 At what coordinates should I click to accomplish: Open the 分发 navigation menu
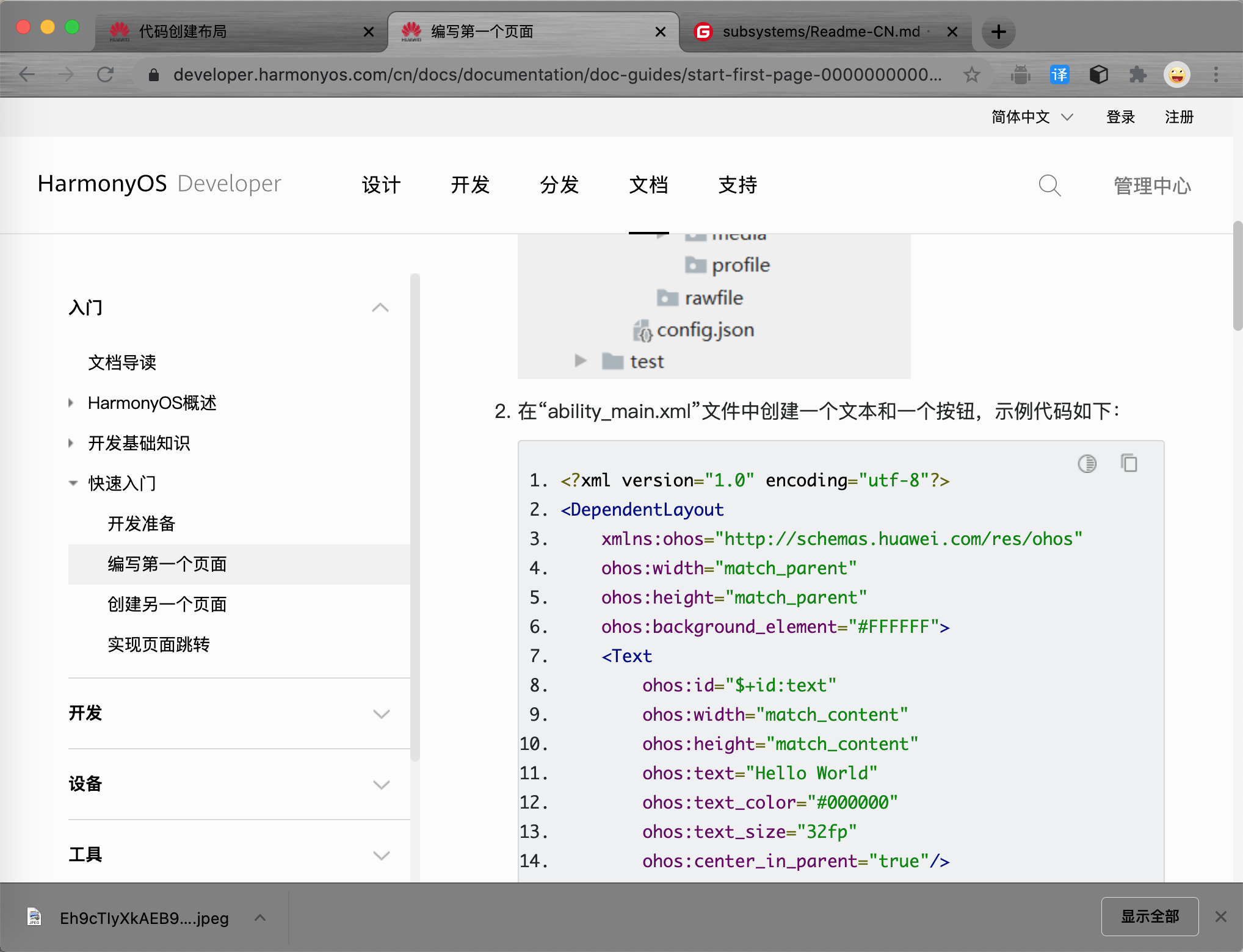pos(559,185)
